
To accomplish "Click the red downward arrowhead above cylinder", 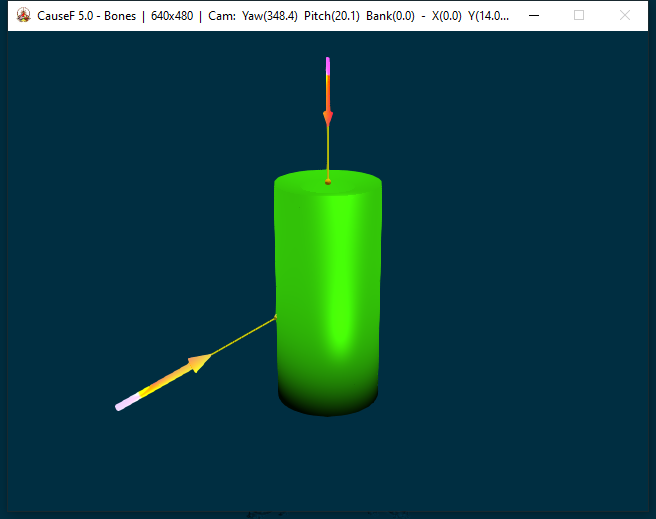I will tap(328, 117).
